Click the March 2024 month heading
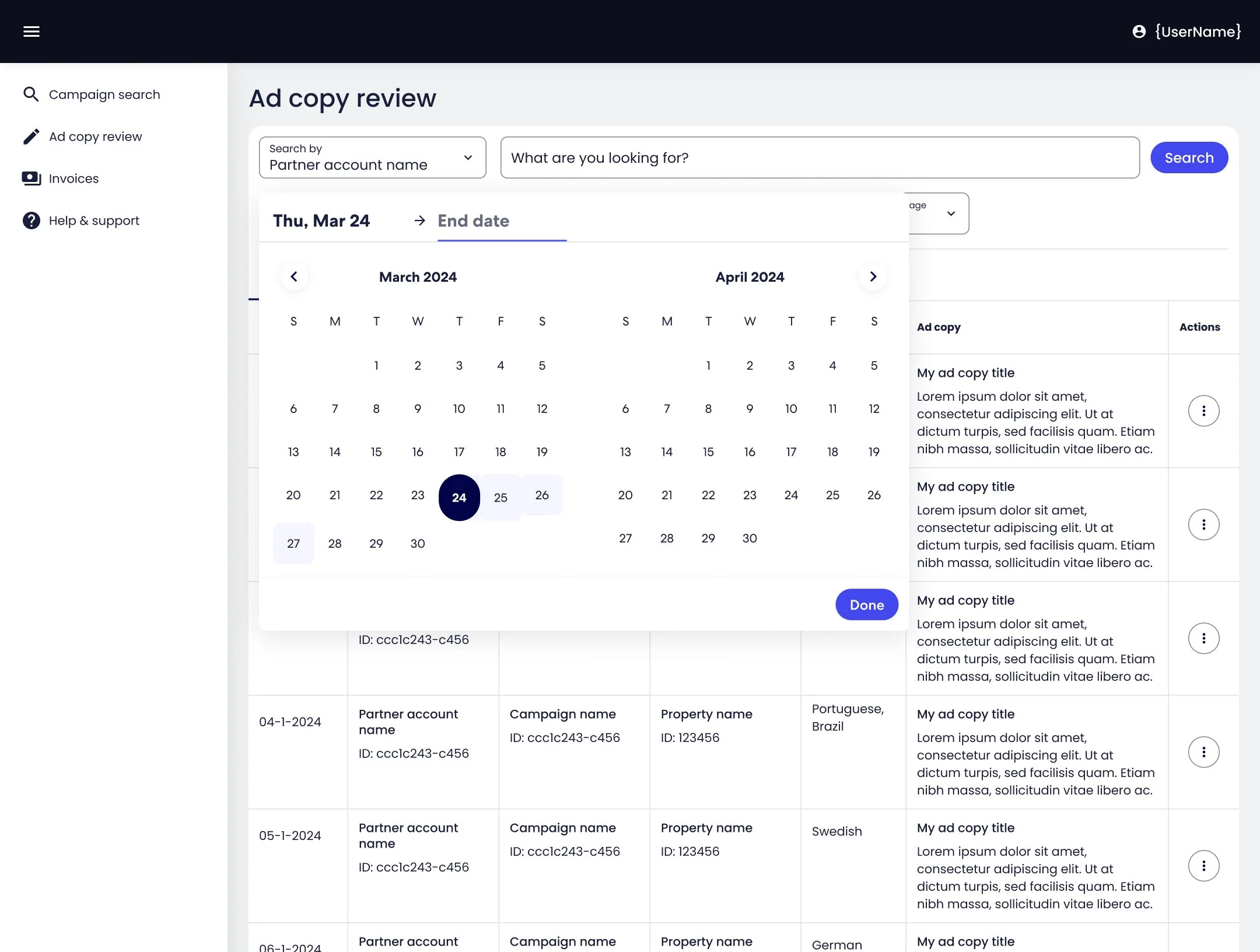 click(418, 277)
